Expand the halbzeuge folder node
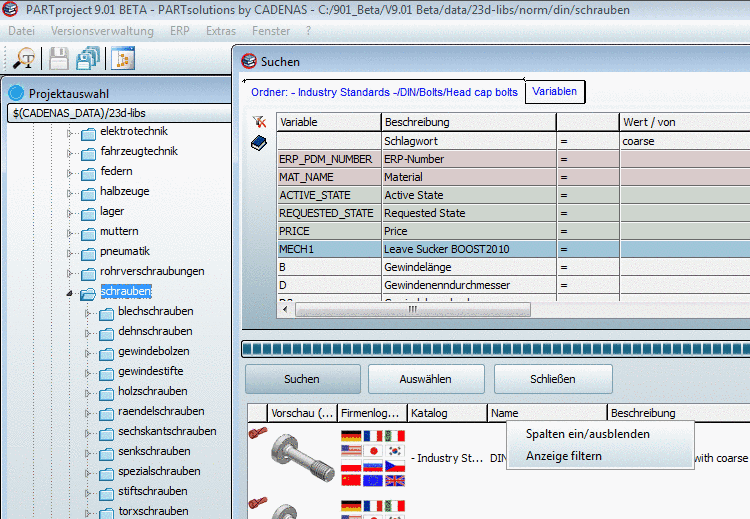Viewport: 750px width, 519px height. pos(70,193)
